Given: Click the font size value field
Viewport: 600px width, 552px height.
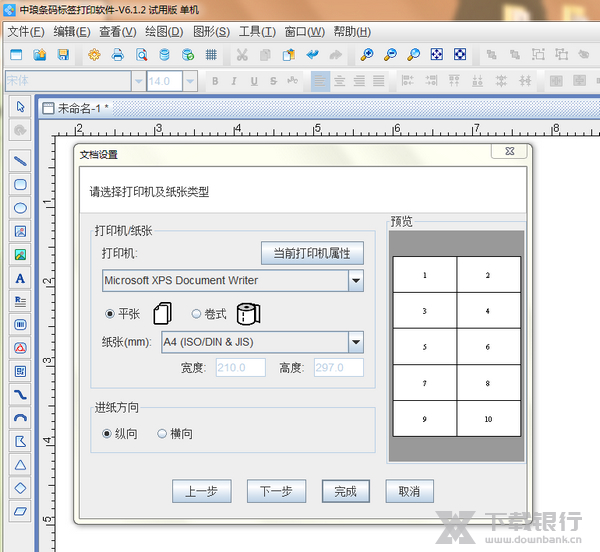Looking at the screenshot, I should coord(165,81).
